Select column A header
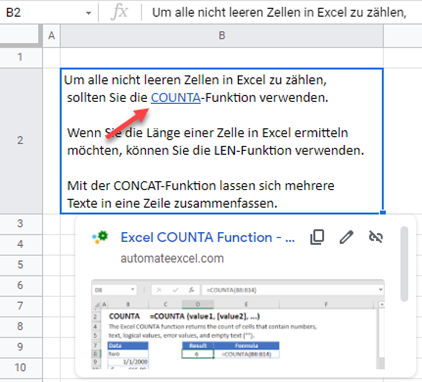Image resolution: width=422 pixels, height=382 pixels. point(51,35)
